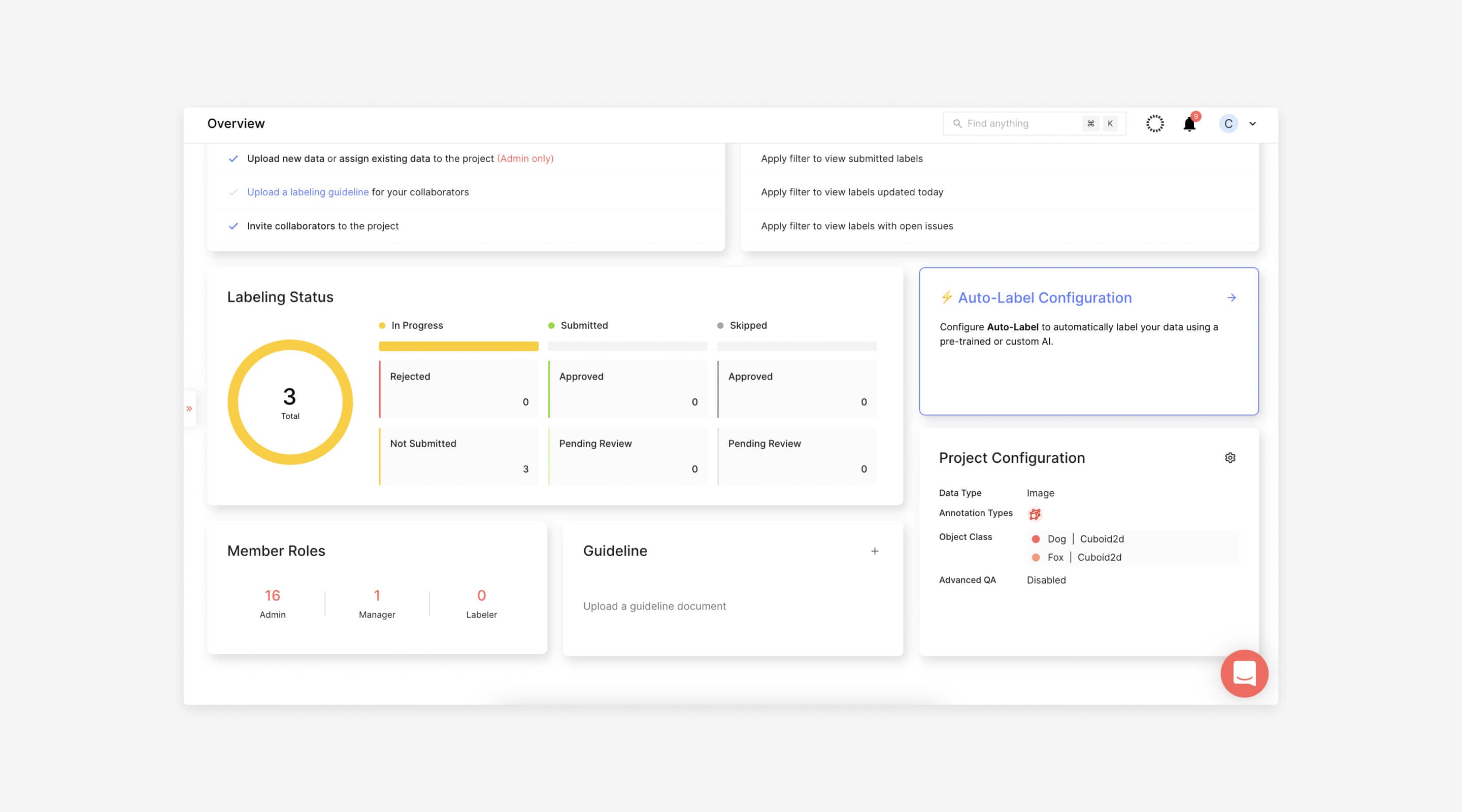Open Auto-Label Configuration title link
The height and width of the screenshot is (812, 1462).
1044,298
